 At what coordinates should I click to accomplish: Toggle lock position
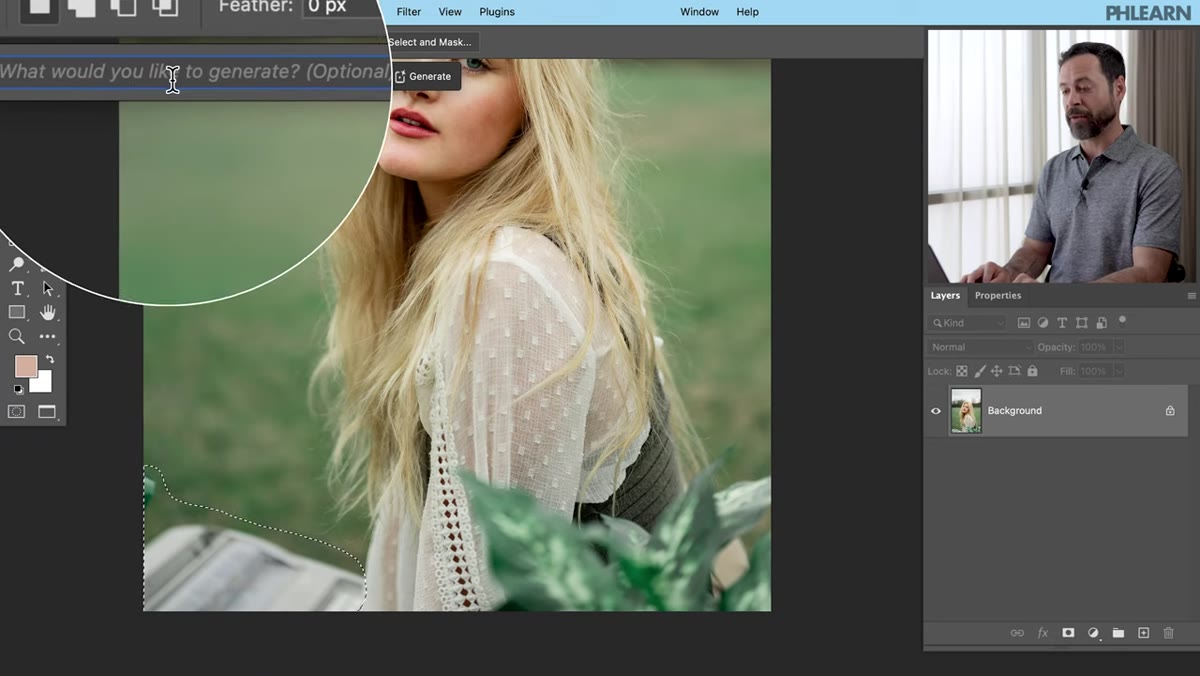tap(996, 371)
